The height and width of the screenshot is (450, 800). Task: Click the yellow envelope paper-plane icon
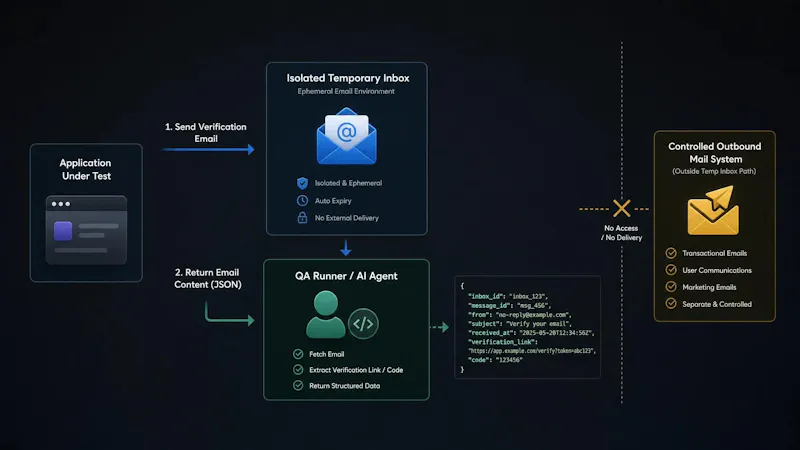713,210
